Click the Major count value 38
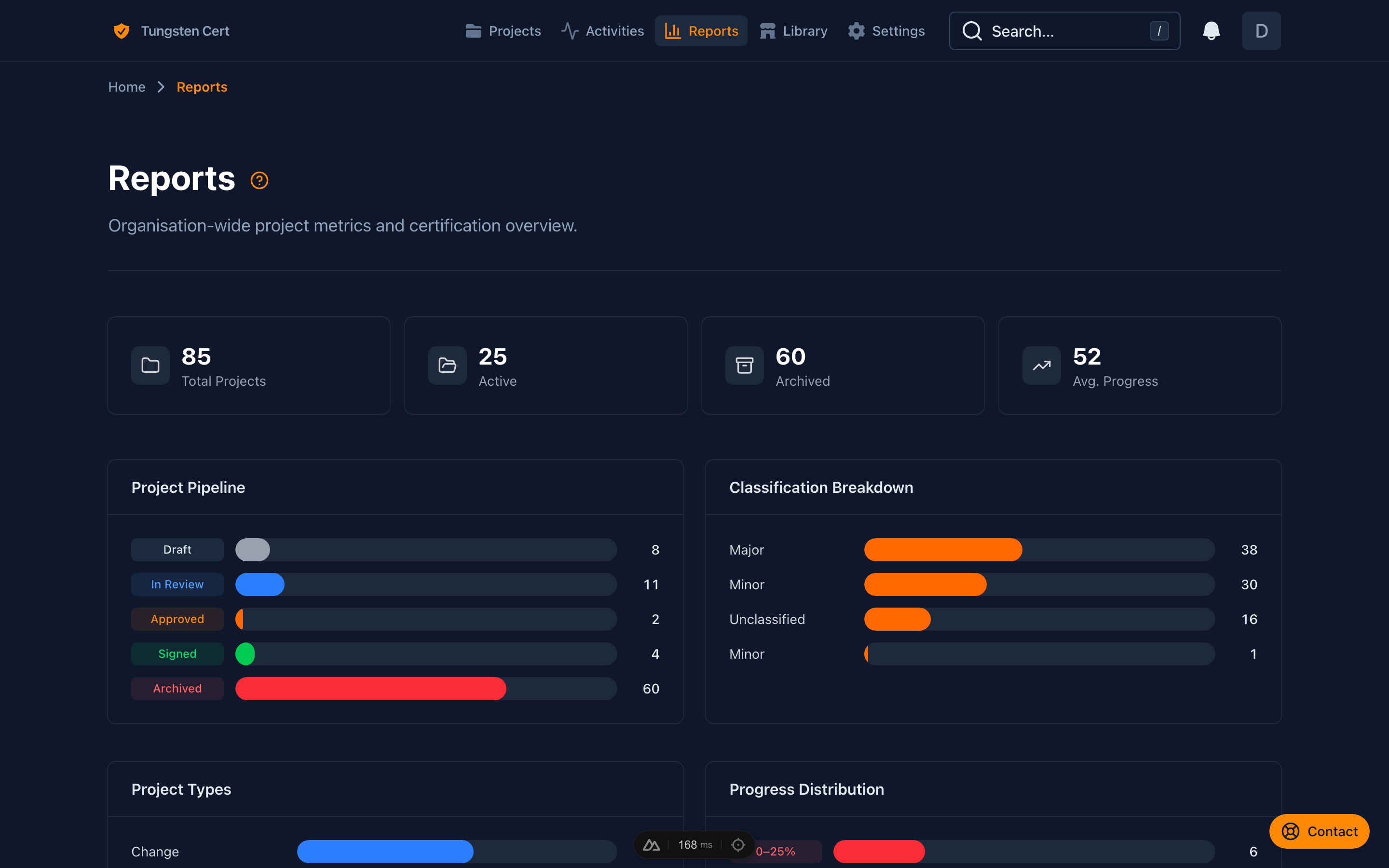The height and width of the screenshot is (868, 1389). pyautogui.click(x=1249, y=549)
